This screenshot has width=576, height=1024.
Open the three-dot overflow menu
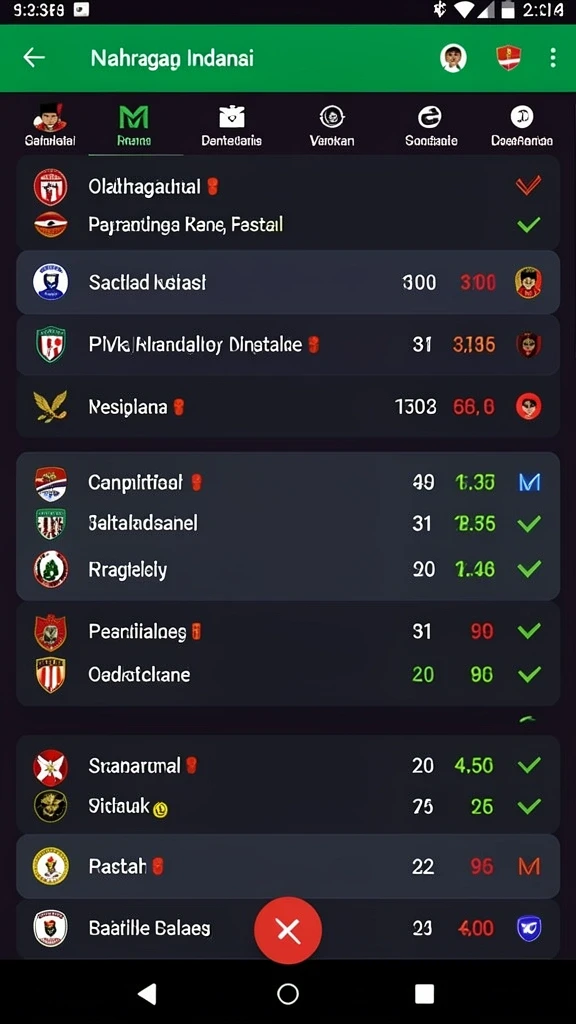pyautogui.click(x=552, y=57)
